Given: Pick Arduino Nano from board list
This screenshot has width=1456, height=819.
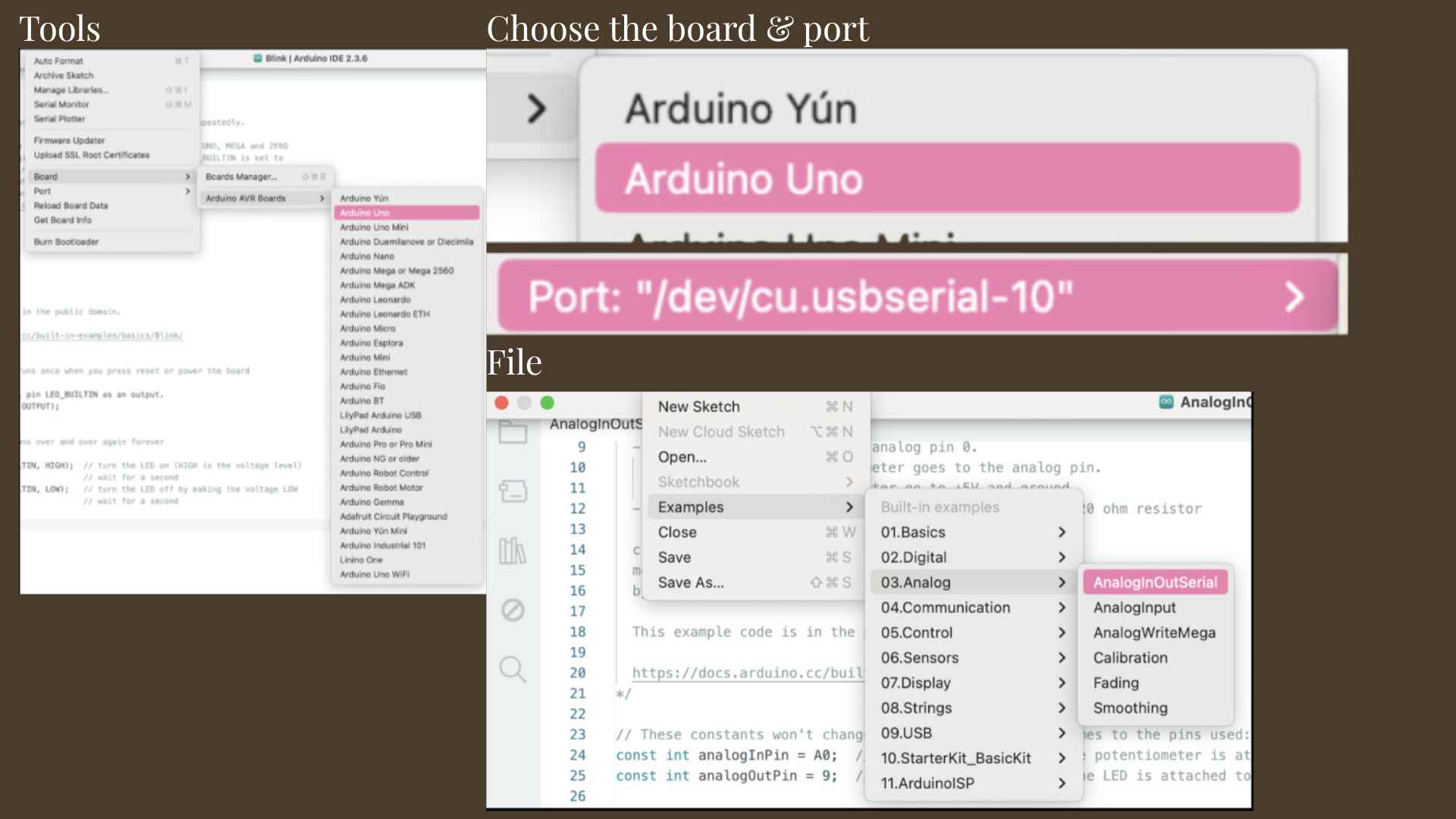Looking at the screenshot, I should [367, 256].
